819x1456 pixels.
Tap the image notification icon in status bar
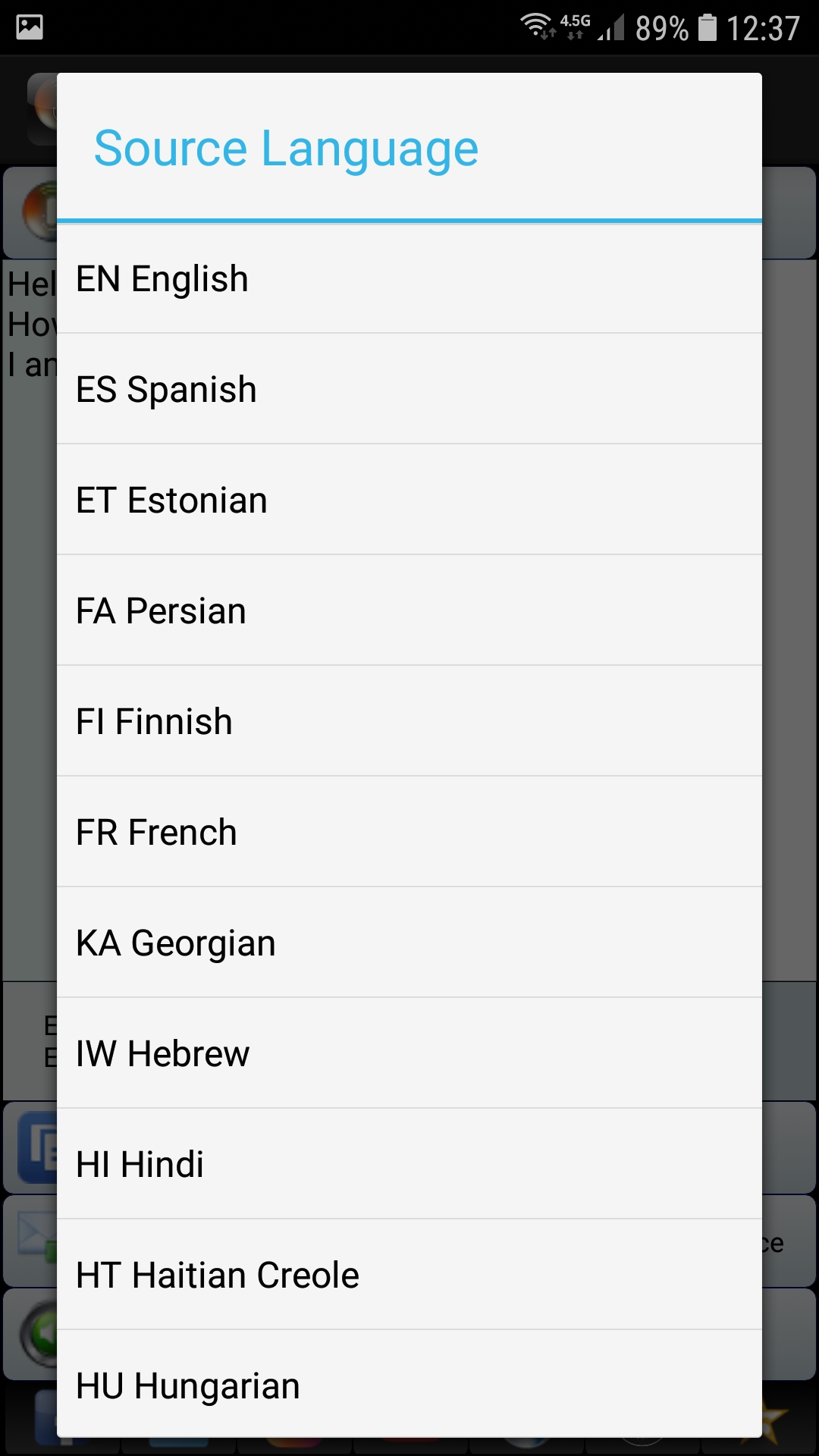tap(28, 28)
